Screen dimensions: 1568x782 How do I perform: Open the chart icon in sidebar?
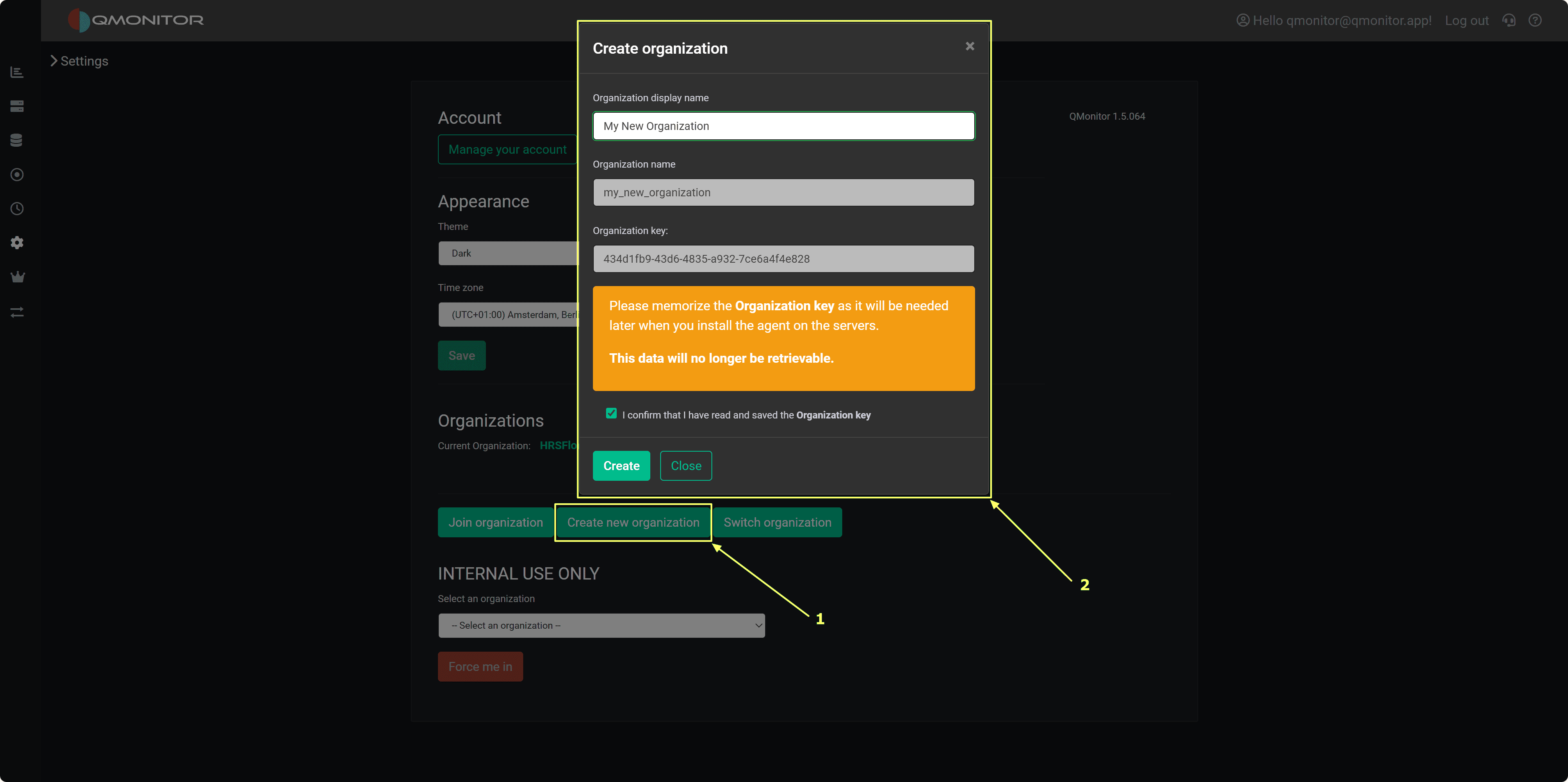click(17, 73)
